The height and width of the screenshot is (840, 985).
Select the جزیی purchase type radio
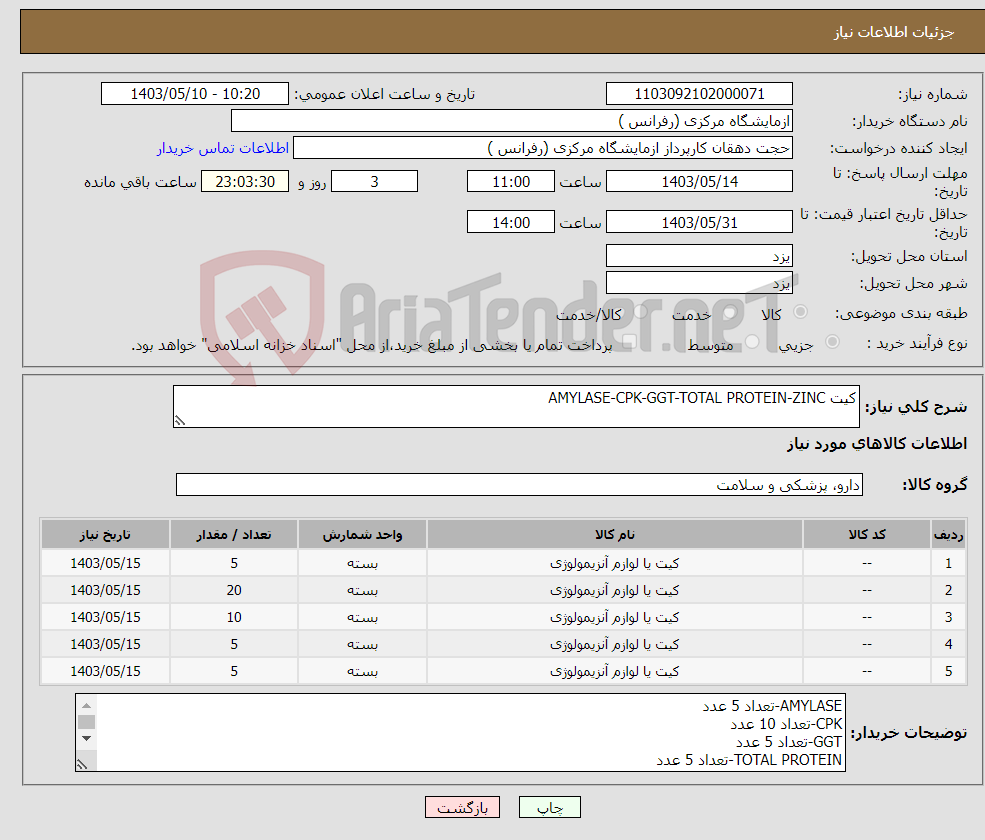coord(832,341)
